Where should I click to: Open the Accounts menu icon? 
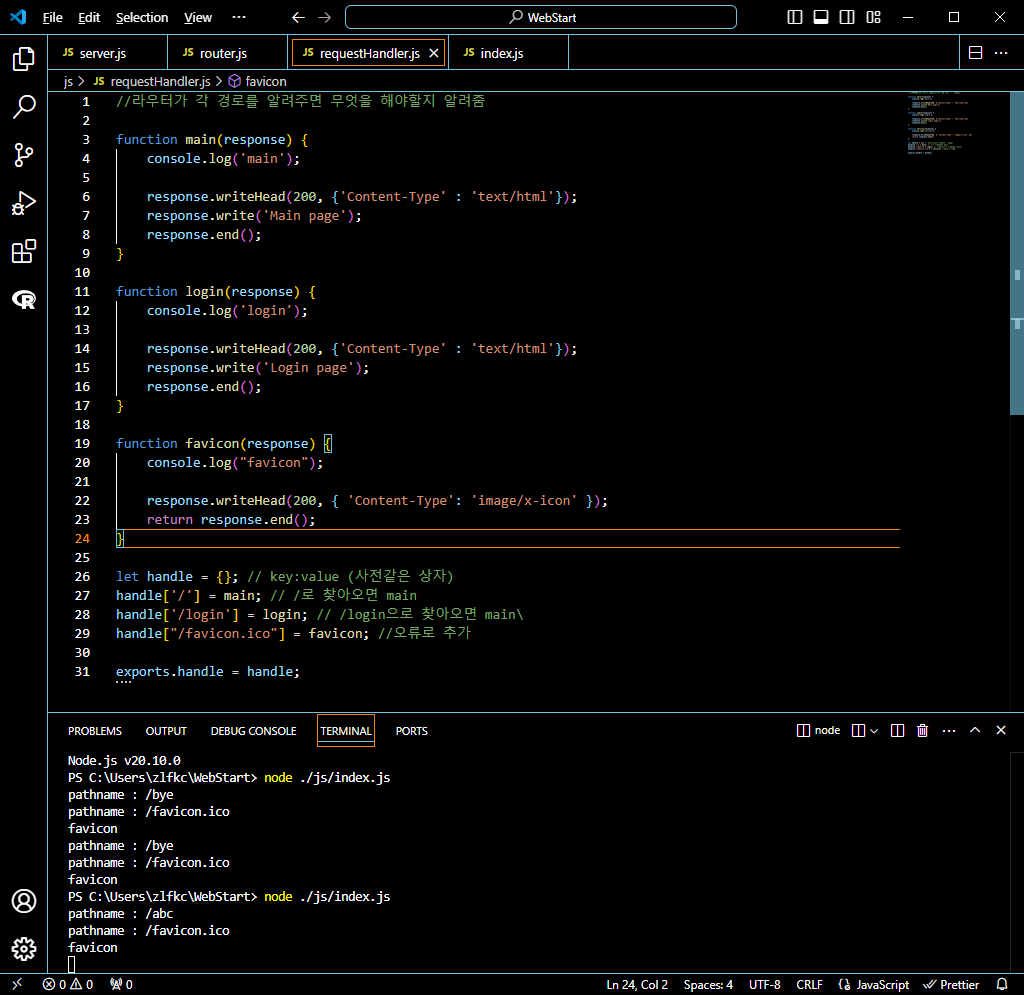pyautogui.click(x=24, y=901)
